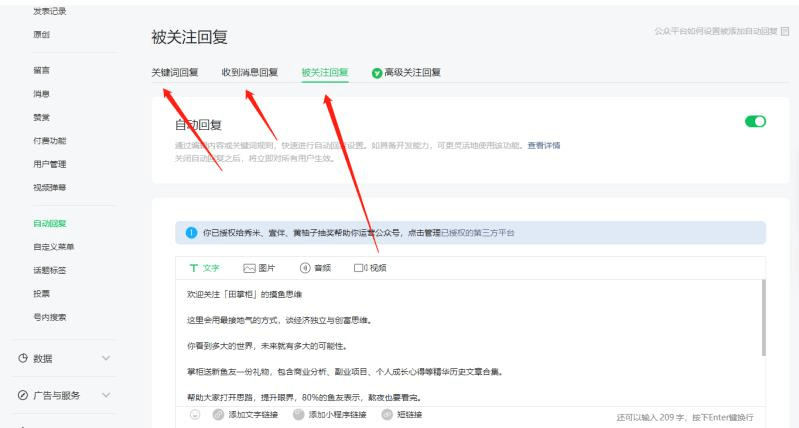Viewport: 799px width, 428px height.
Task: Open the 高级关注回复 tab
Action: click(x=412, y=72)
